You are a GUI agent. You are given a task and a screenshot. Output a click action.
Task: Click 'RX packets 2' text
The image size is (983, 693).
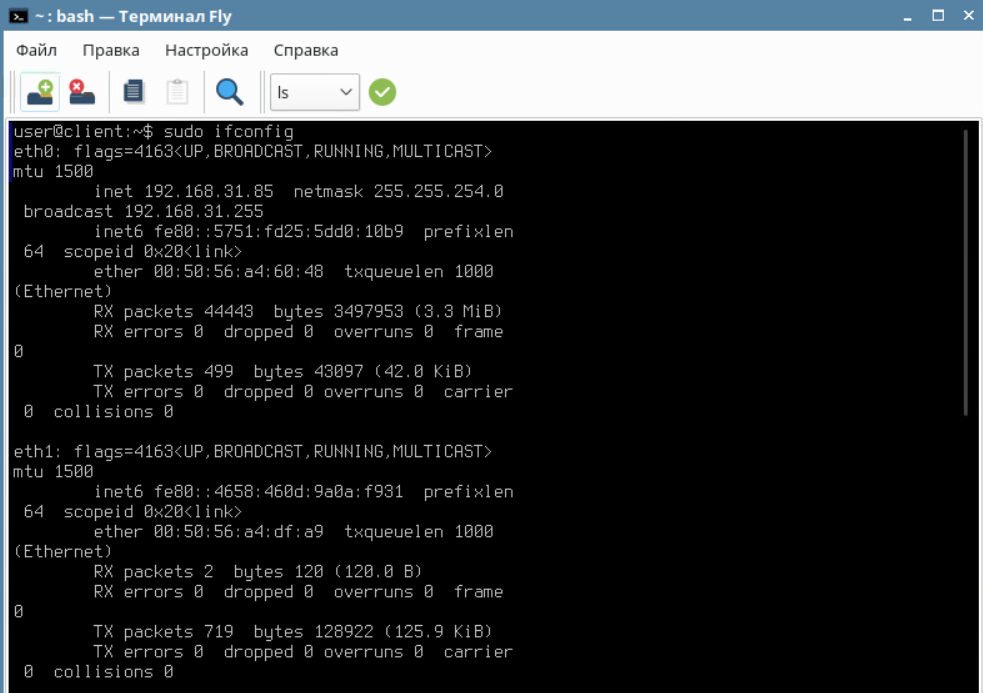click(x=154, y=572)
